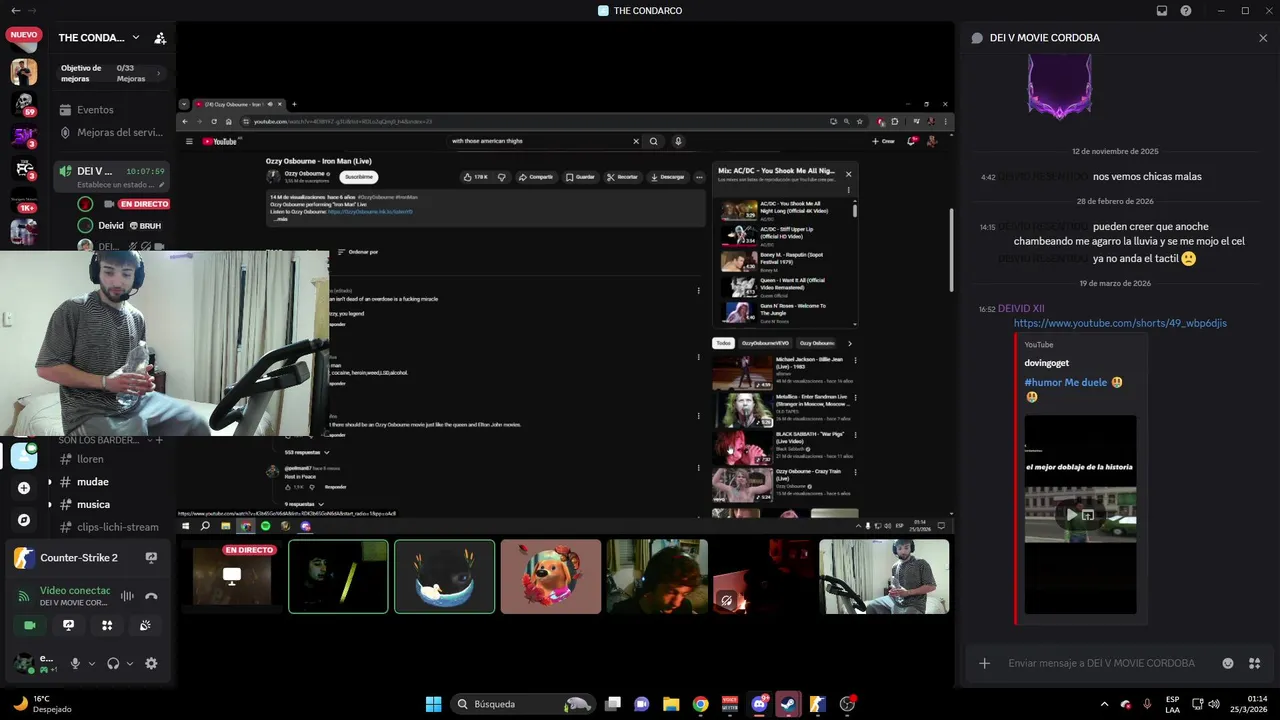This screenshot has height=720, width=1280.
Task: Open File Explorer from the taskbar
Action: pos(671,704)
